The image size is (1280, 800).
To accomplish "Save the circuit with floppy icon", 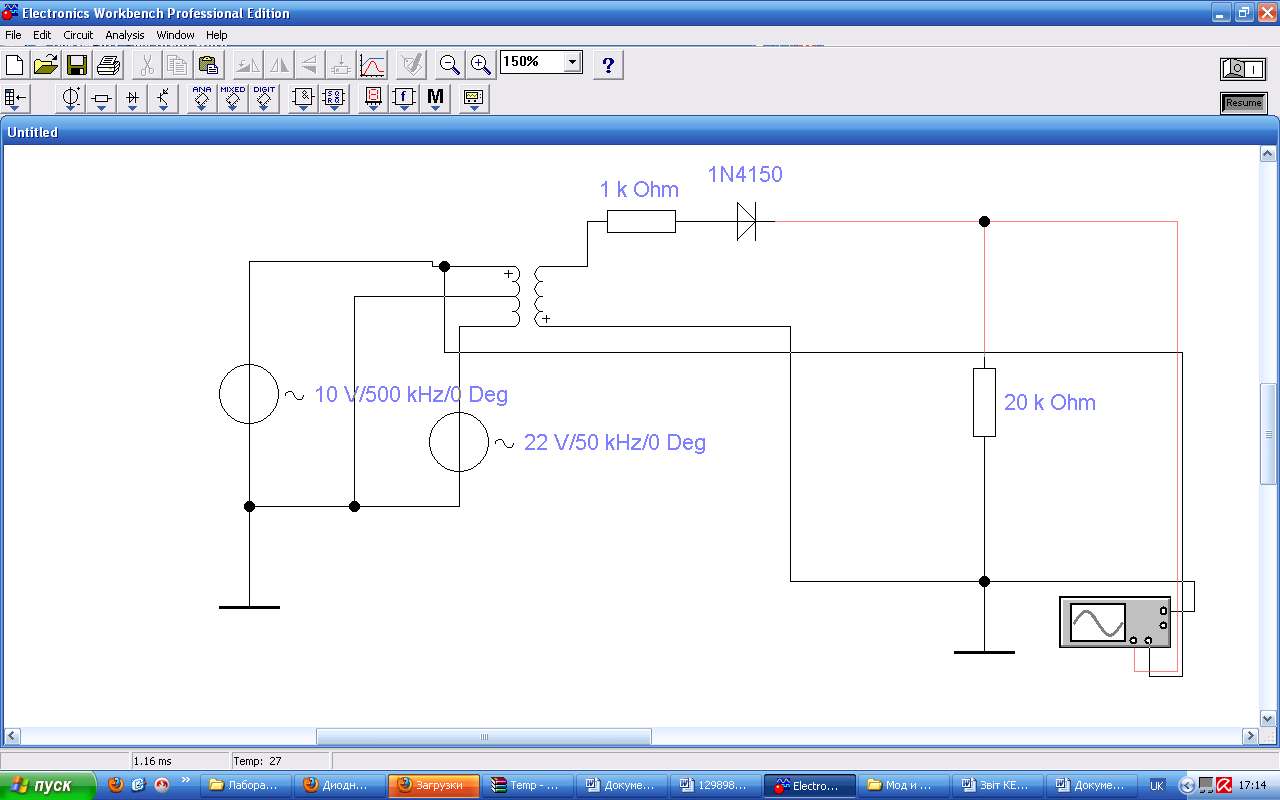I will tap(77, 66).
